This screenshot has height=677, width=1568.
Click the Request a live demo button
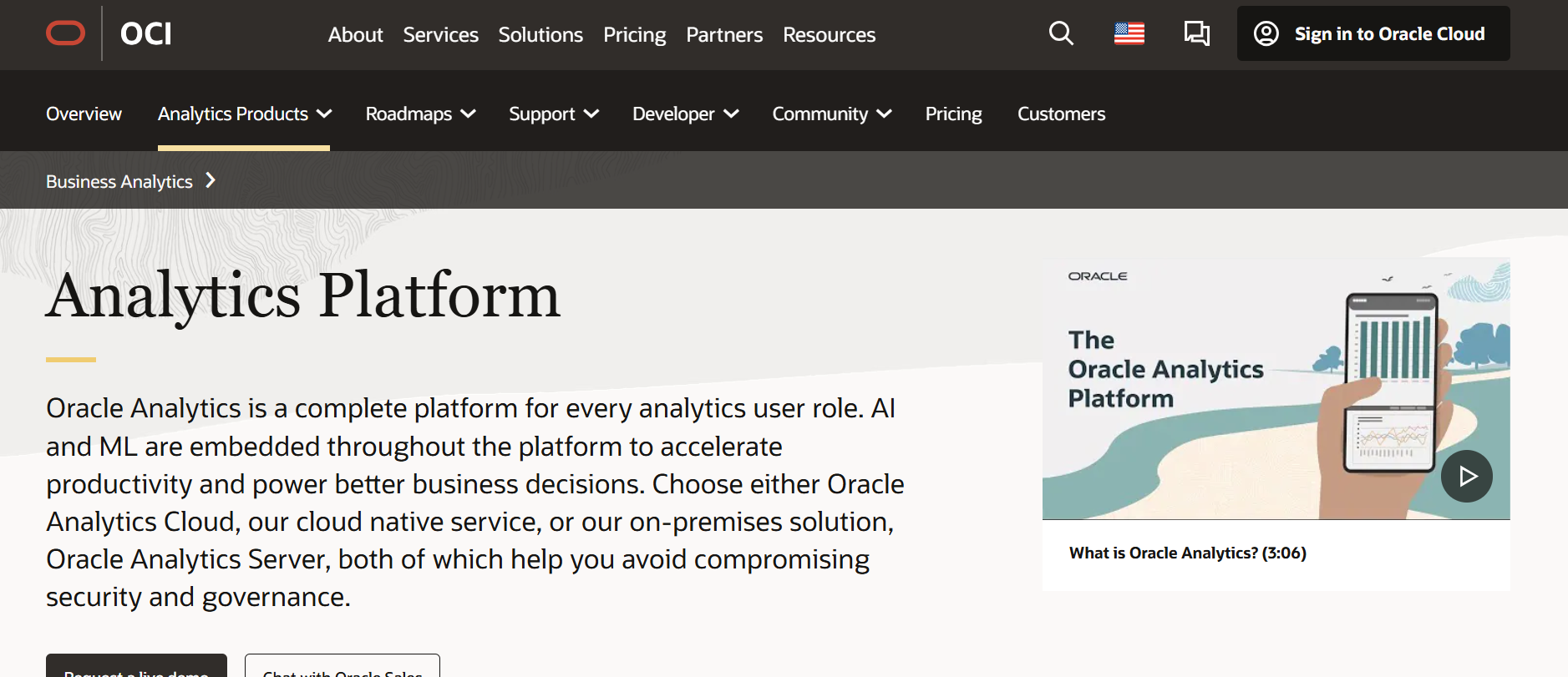click(136, 666)
